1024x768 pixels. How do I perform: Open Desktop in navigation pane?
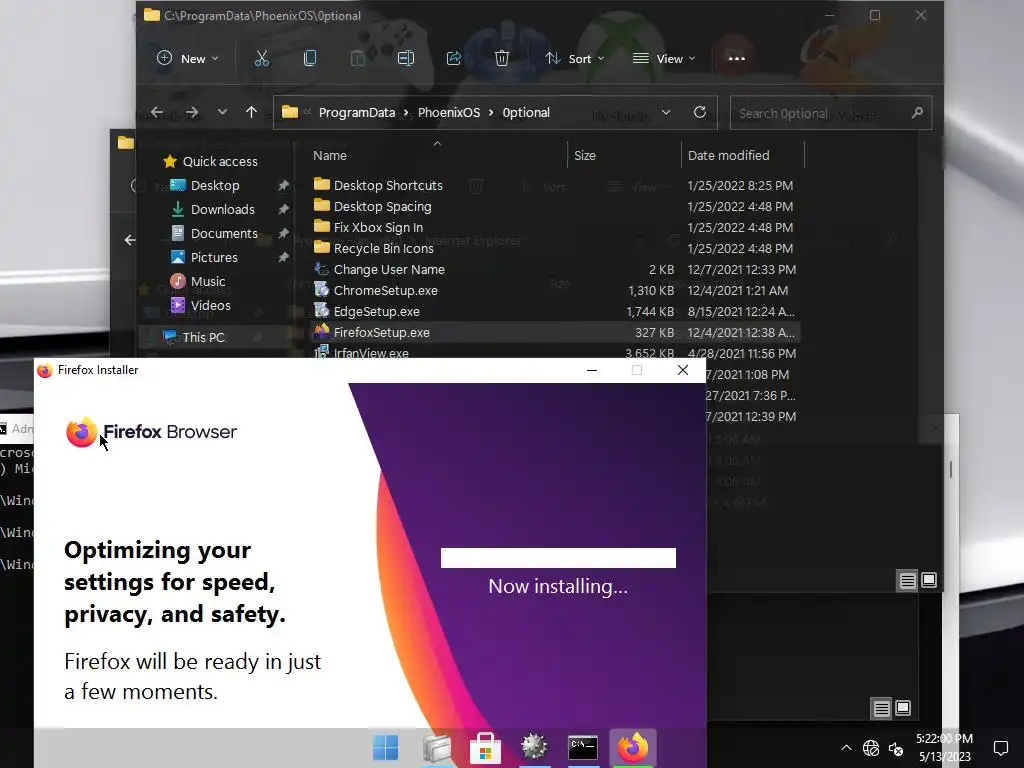pyautogui.click(x=215, y=185)
